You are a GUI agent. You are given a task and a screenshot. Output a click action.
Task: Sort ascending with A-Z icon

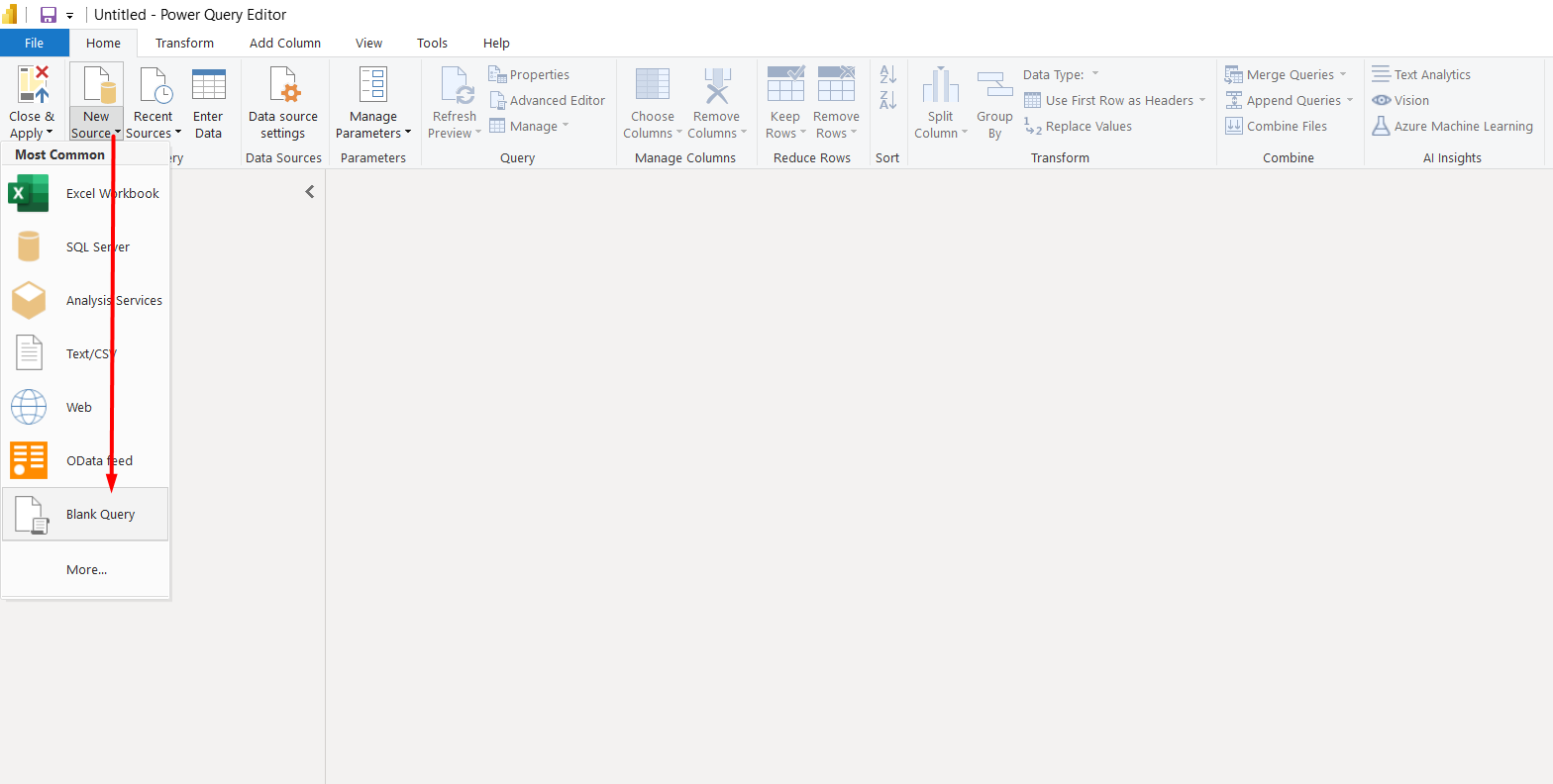pos(888,74)
